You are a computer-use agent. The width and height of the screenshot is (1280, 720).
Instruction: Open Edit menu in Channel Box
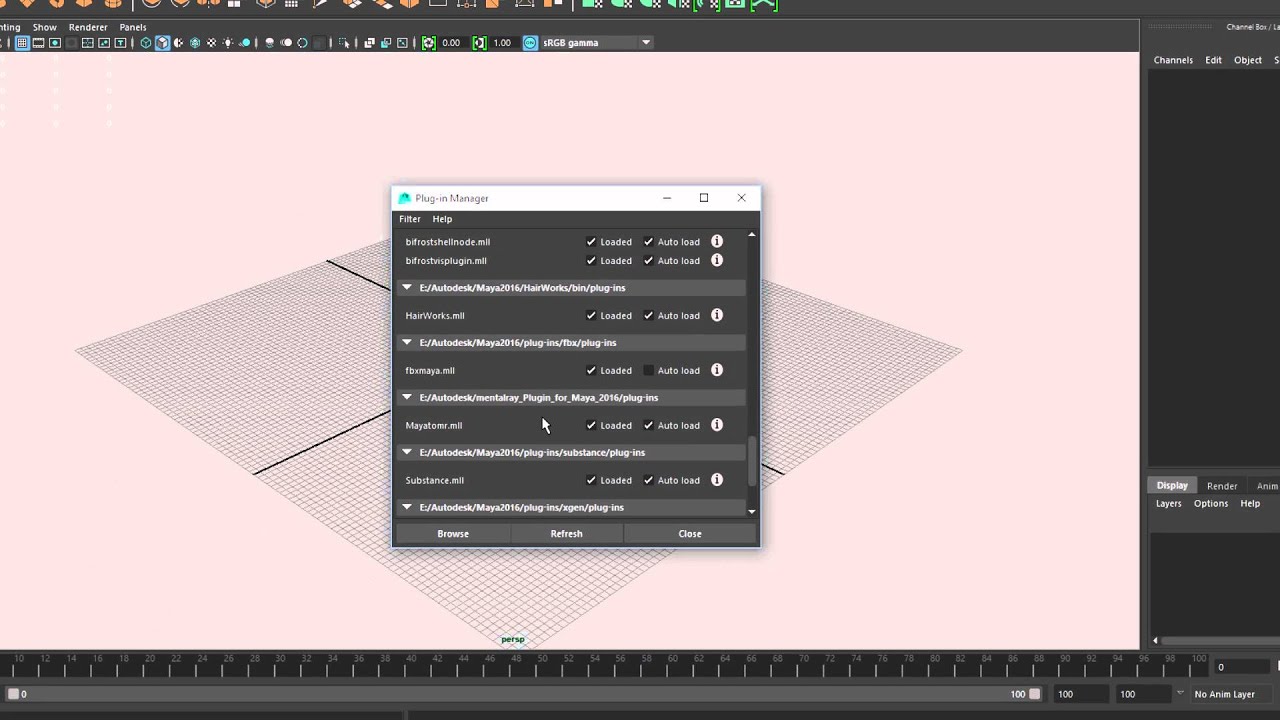tap(1213, 60)
